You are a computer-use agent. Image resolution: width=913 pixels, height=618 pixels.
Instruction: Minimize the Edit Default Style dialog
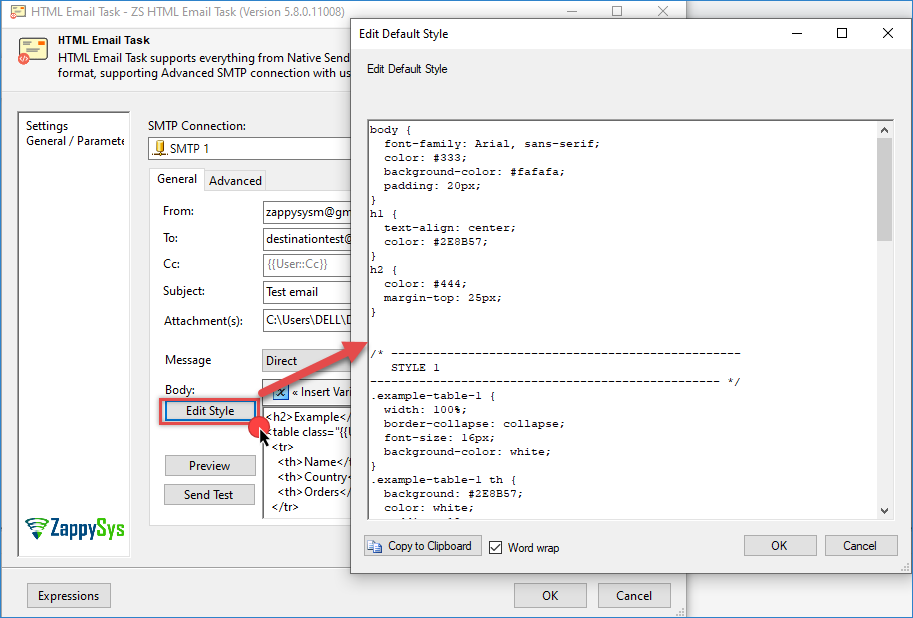pyautogui.click(x=796, y=33)
